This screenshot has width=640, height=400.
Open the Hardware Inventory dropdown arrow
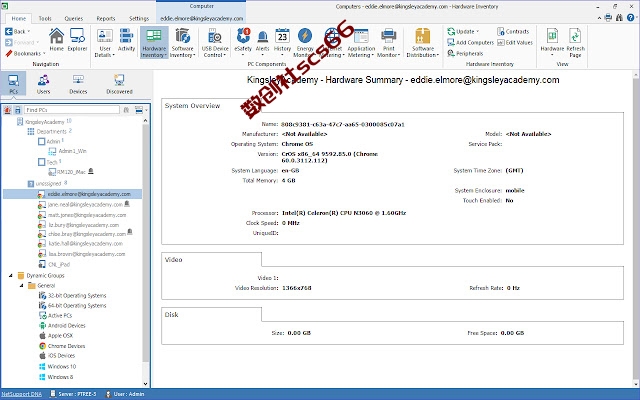pyautogui.click(x=166, y=56)
